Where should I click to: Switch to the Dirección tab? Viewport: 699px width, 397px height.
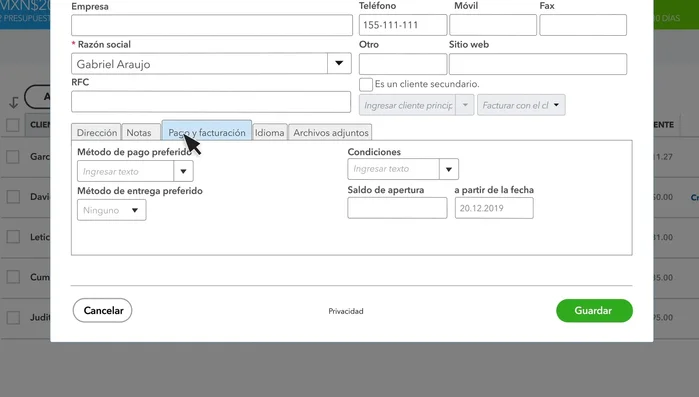(96, 132)
